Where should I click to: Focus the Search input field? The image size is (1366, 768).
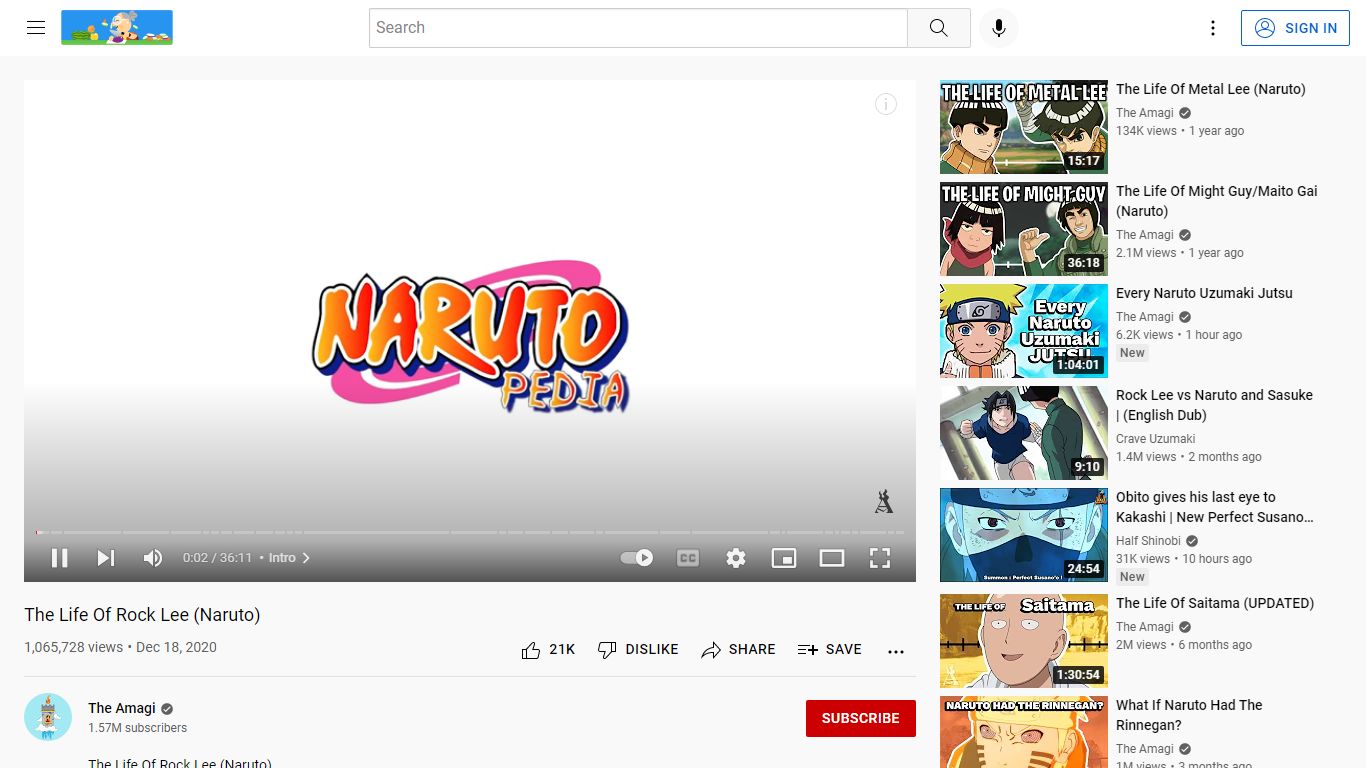click(x=638, y=28)
